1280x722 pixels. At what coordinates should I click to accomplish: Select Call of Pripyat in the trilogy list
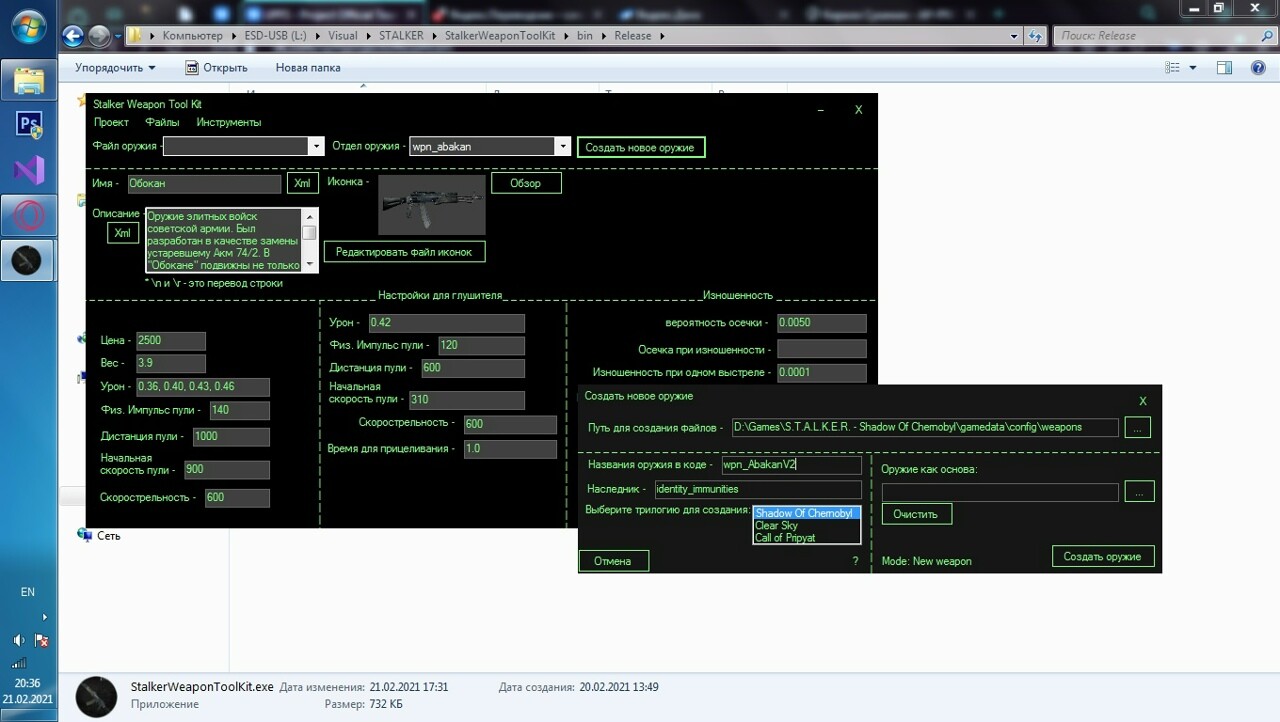point(806,538)
